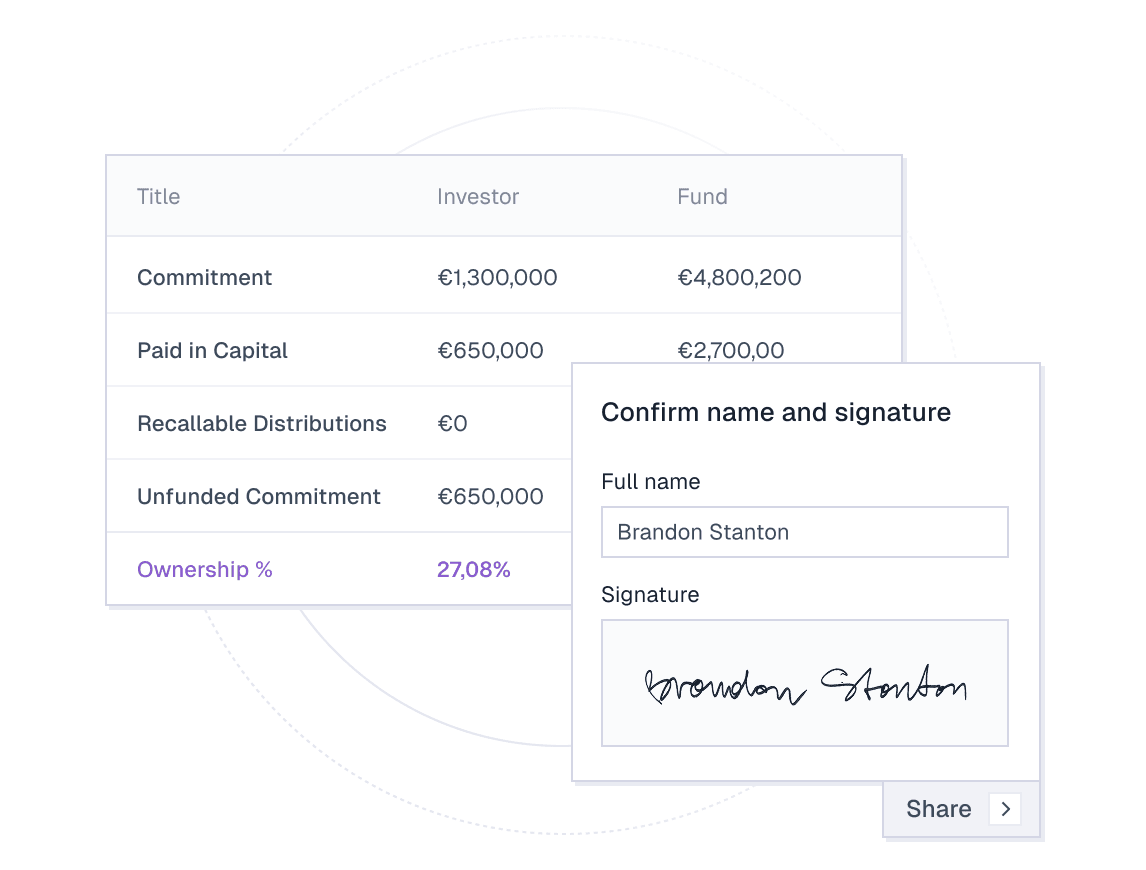Select the Commitment row label
The image size is (1146, 870).
(x=204, y=278)
